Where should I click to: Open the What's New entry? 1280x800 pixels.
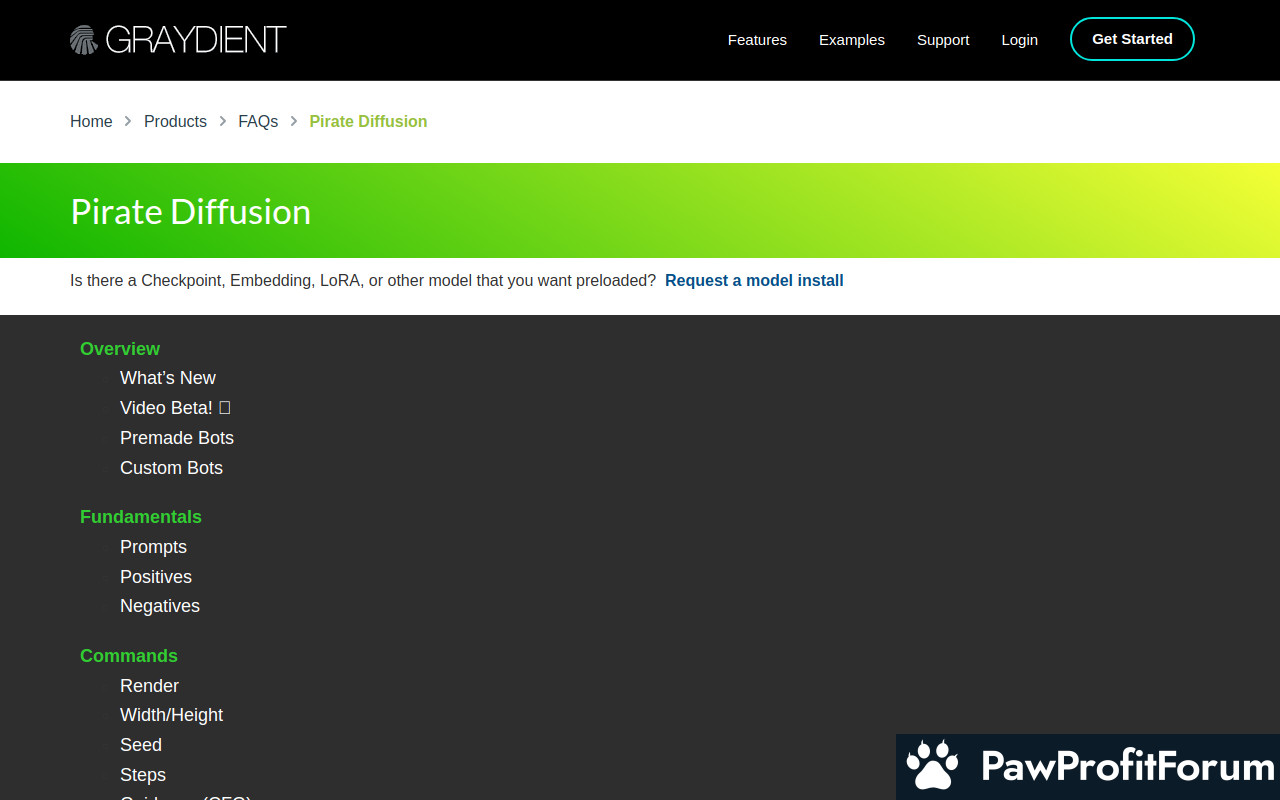pos(168,378)
